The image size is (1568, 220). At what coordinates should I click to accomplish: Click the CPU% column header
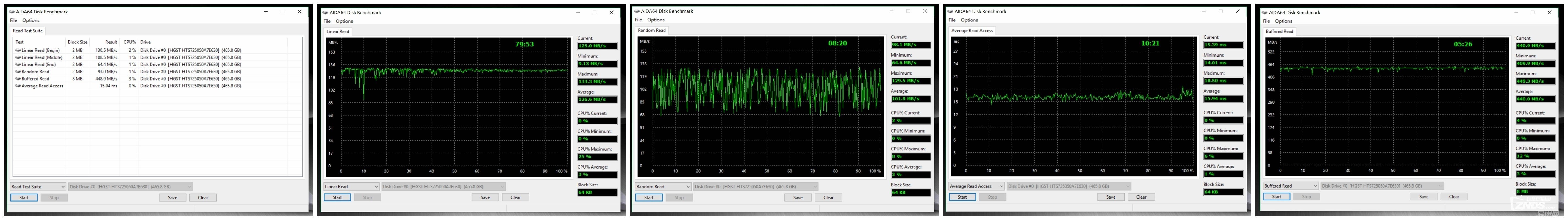point(130,42)
